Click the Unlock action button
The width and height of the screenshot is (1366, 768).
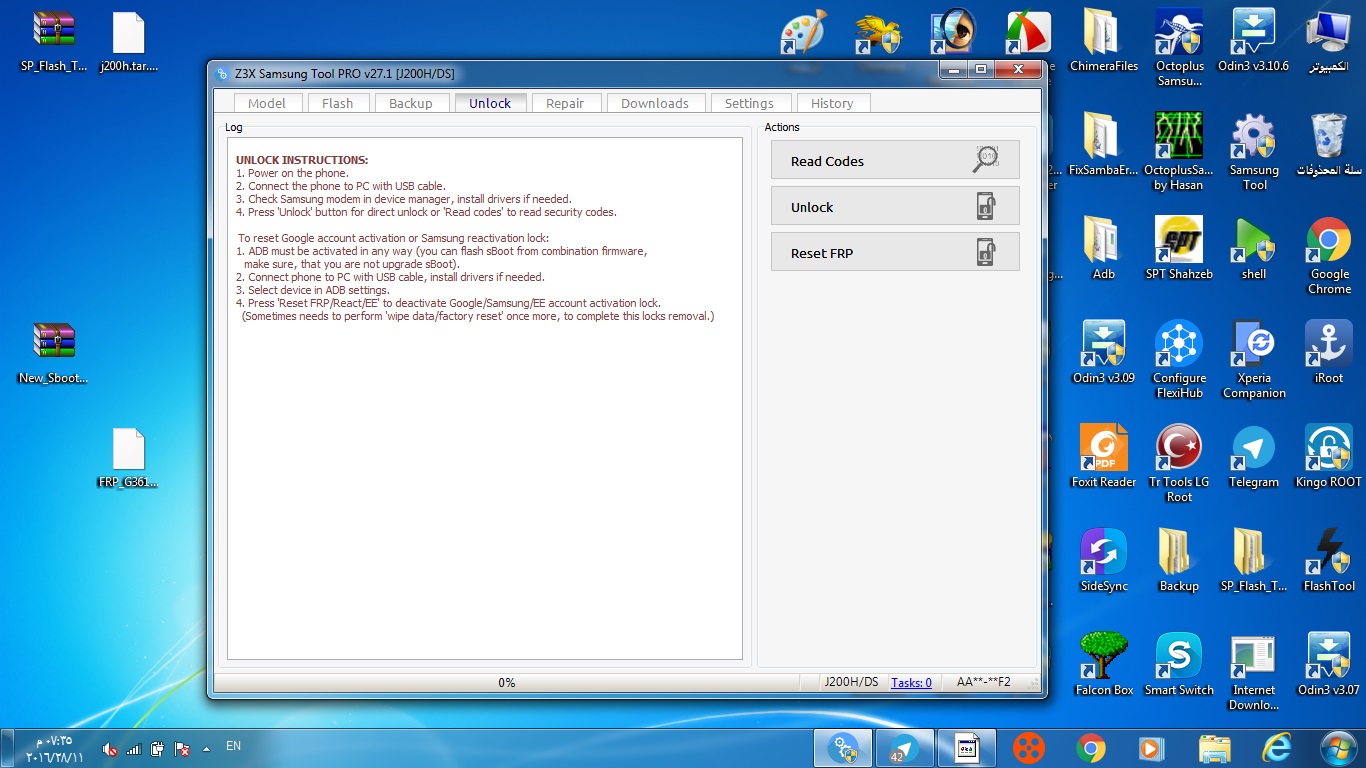click(895, 206)
